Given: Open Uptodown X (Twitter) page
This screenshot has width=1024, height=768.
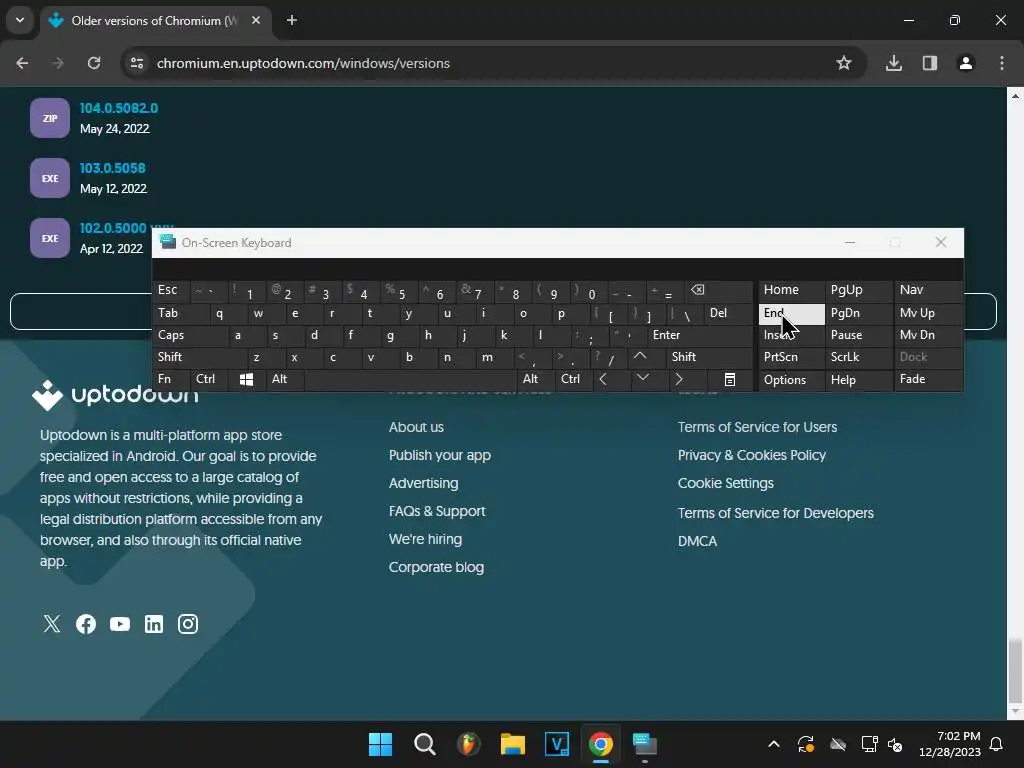Looking at the screenshot, I should pyautogui.click(x=52, y=624).
